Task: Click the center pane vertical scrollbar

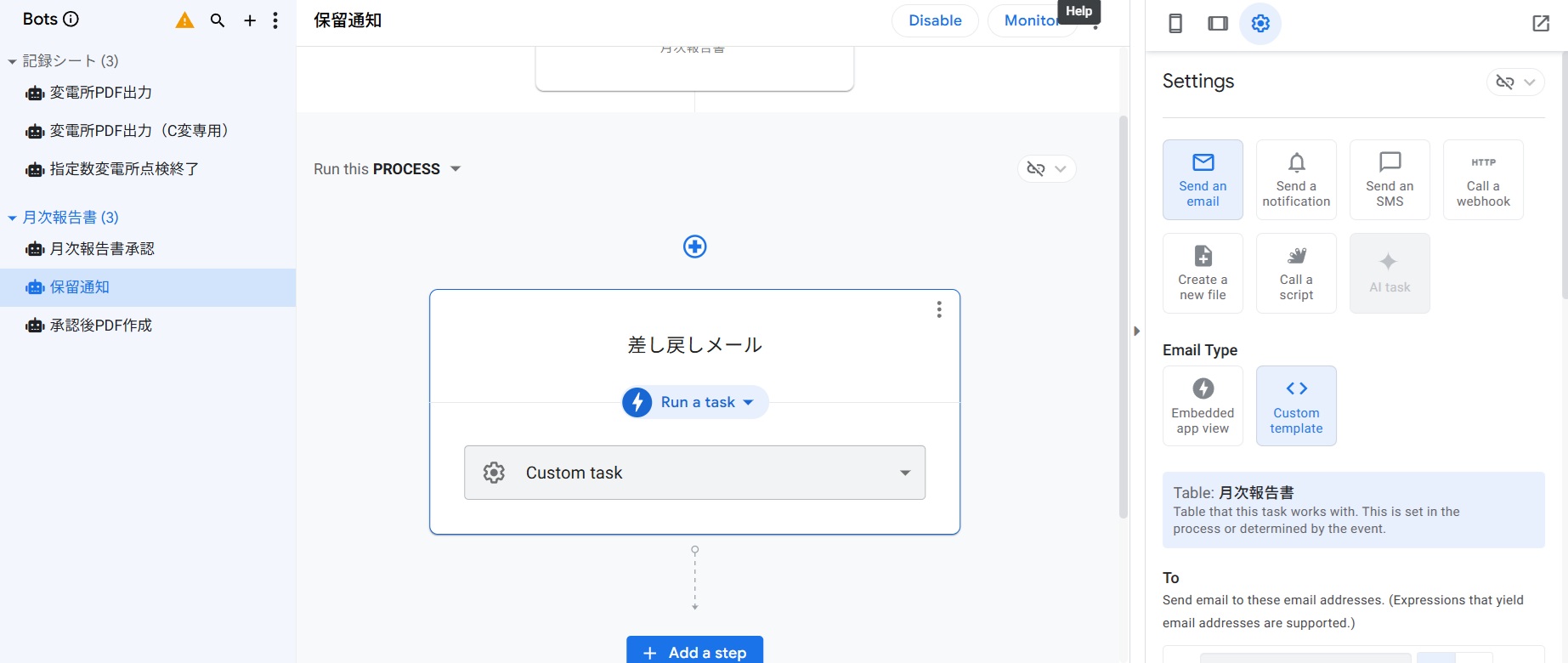Action: point(1123,314)
